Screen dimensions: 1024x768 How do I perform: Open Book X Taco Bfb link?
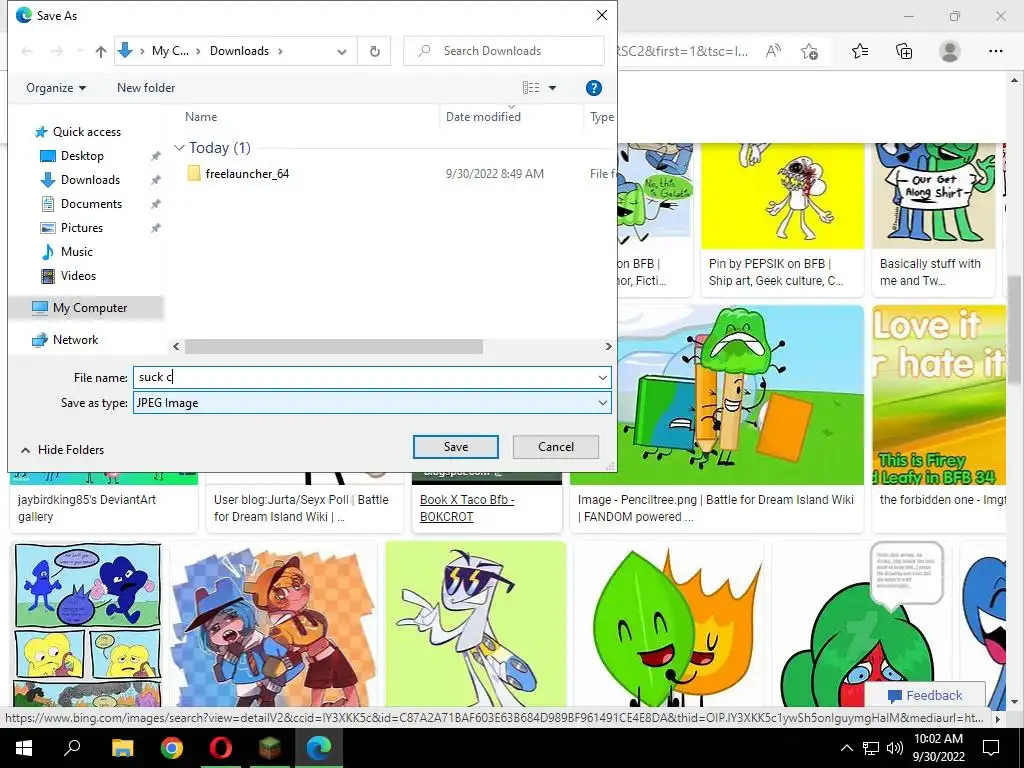(467, 508)
